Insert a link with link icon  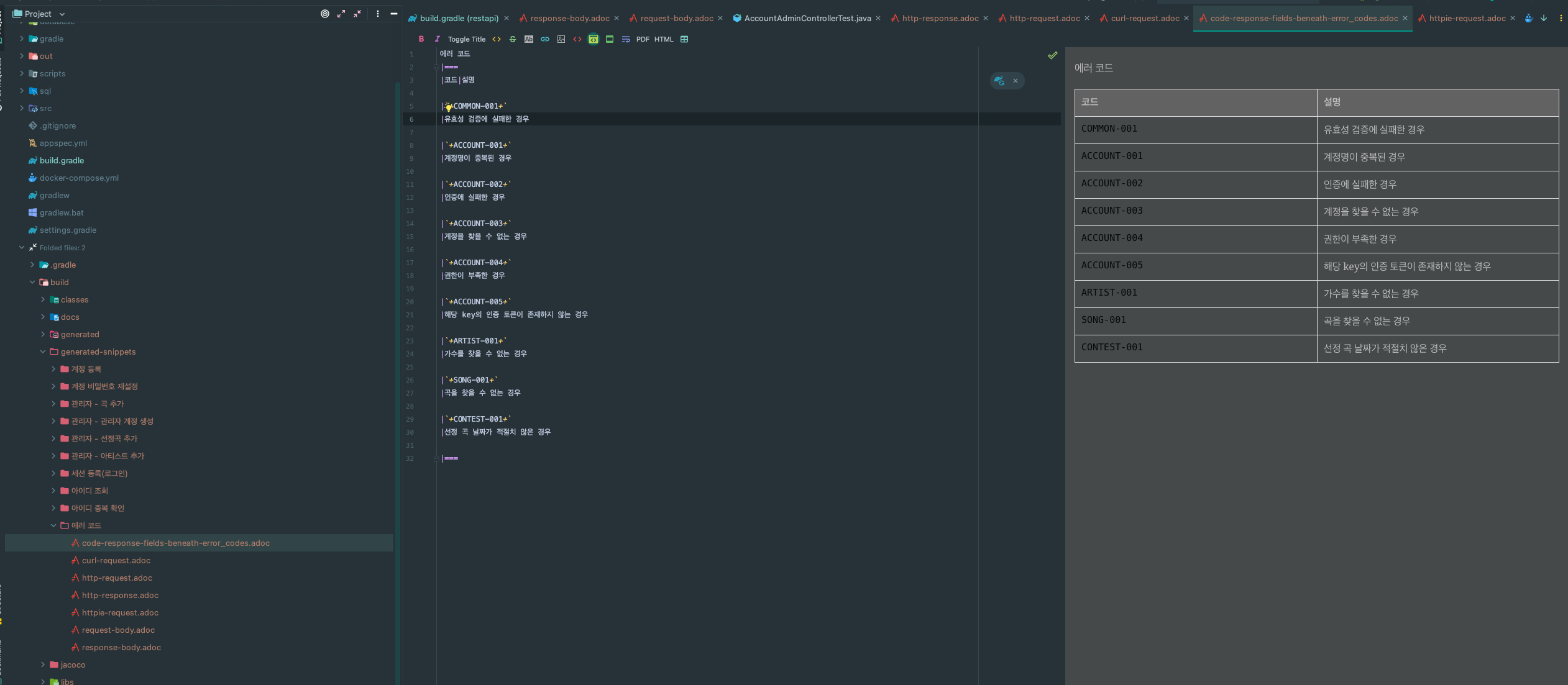(545, 39)
